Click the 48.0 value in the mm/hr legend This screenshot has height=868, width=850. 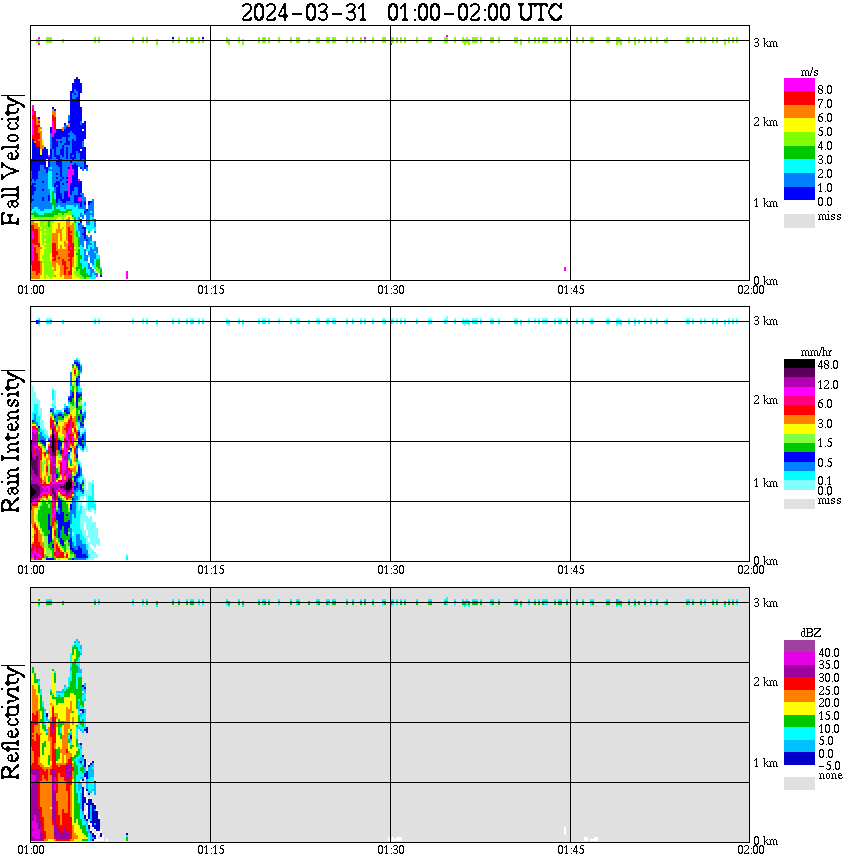click(828, 365)
